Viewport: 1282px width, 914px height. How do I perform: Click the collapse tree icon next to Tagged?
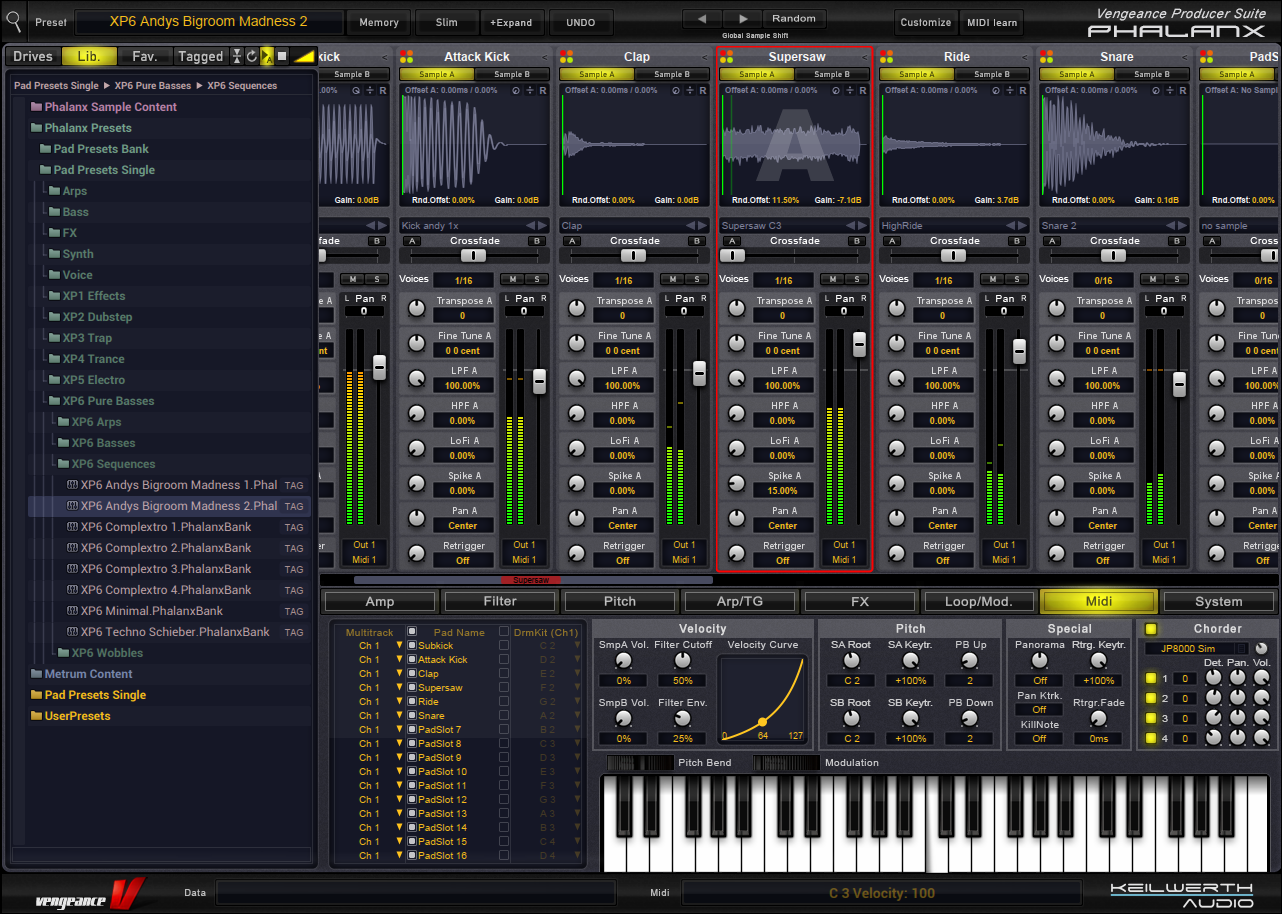pos(237,57)
